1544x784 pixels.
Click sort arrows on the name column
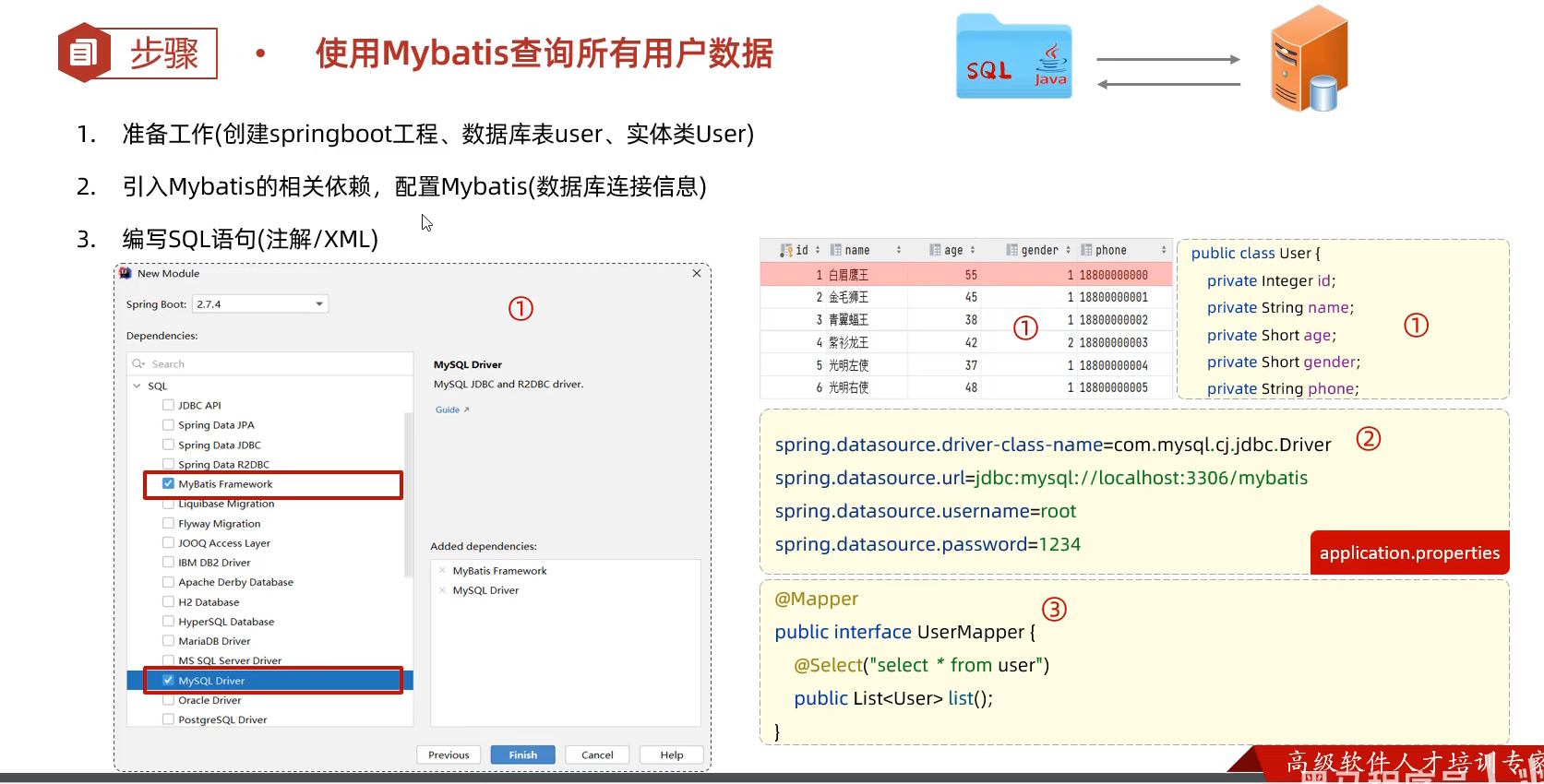[899, 251]
